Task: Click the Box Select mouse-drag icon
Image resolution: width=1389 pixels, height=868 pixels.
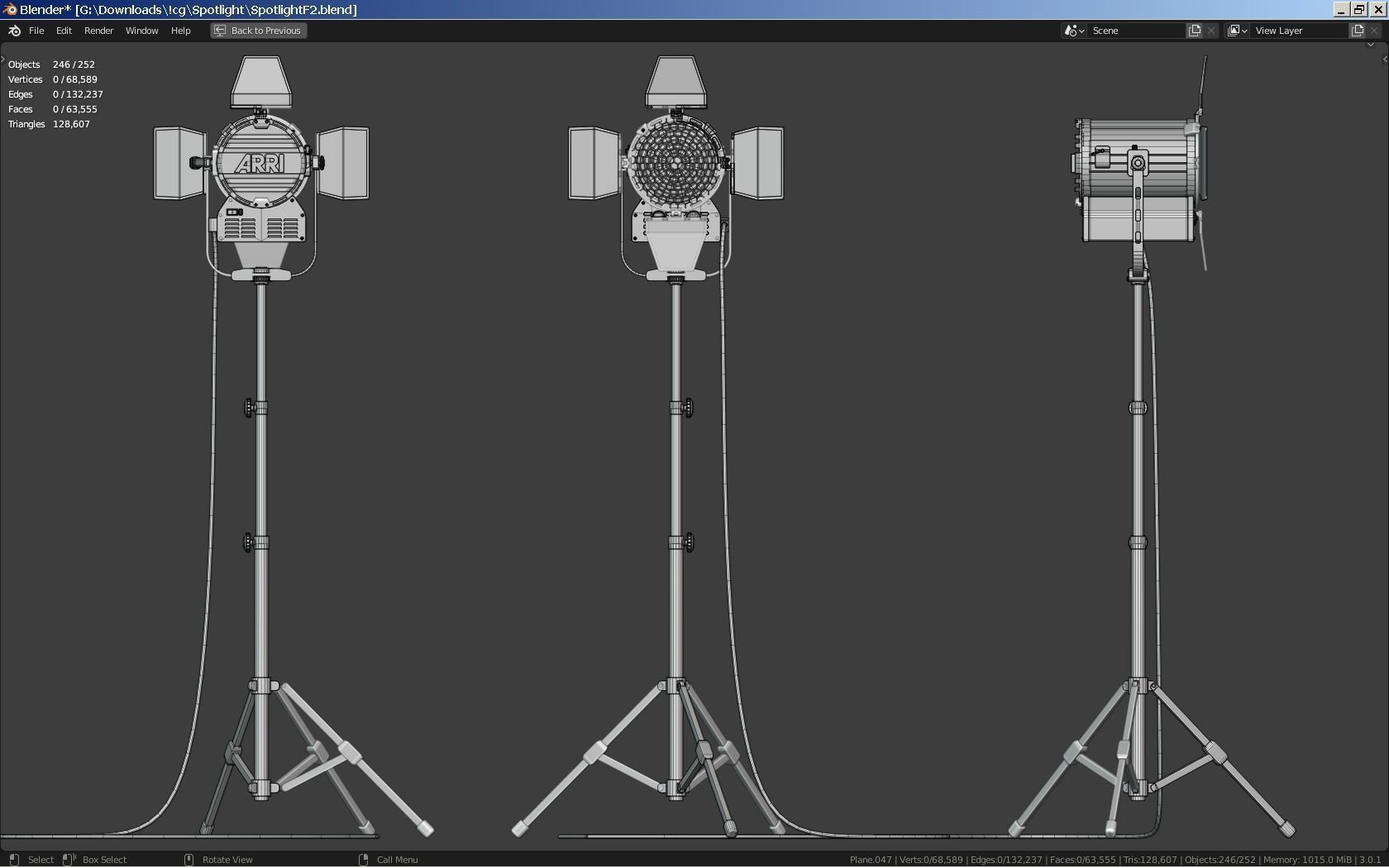Action: point(69,860)
